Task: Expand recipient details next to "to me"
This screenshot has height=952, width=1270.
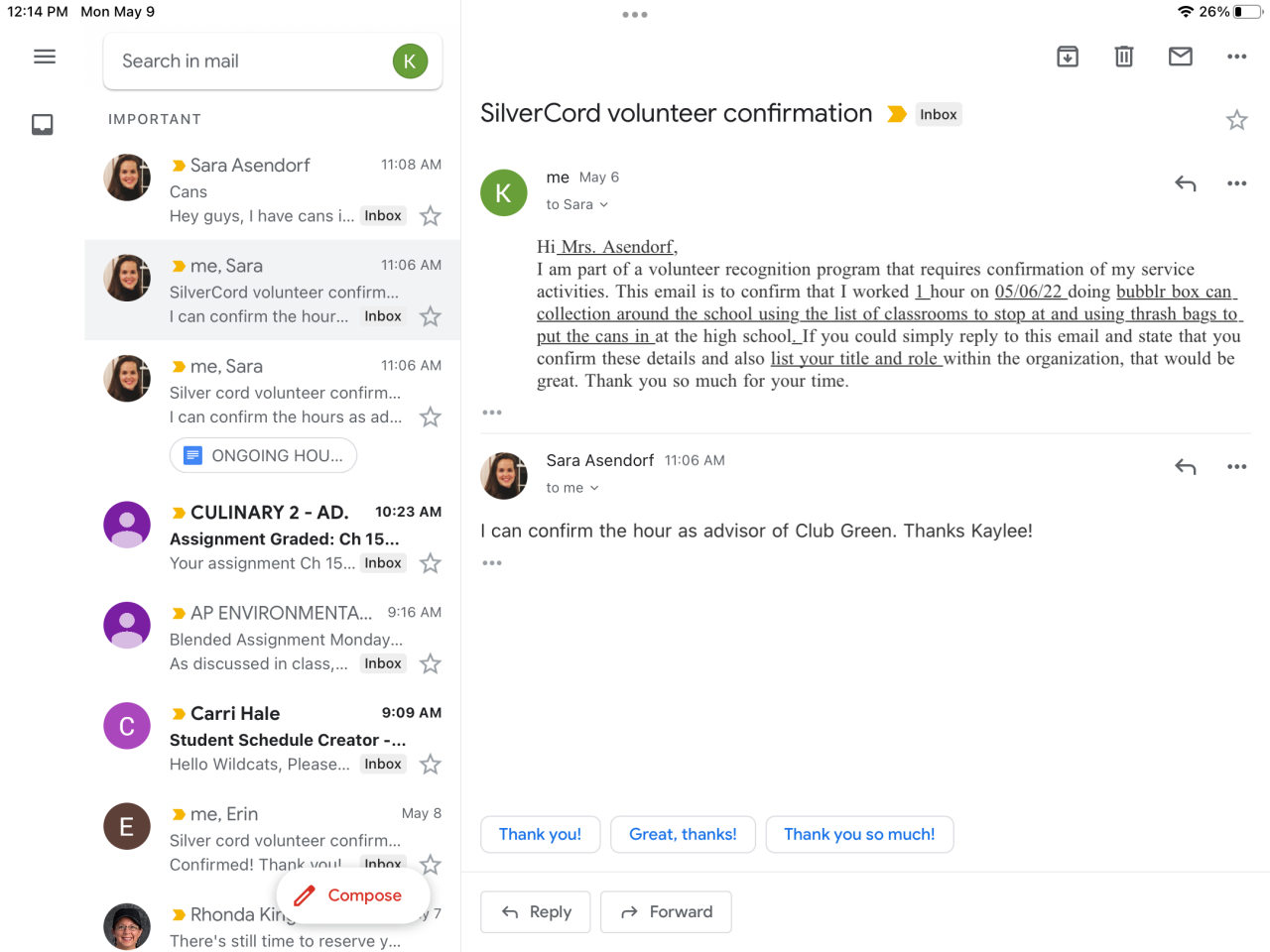Action: coord(594,488)
